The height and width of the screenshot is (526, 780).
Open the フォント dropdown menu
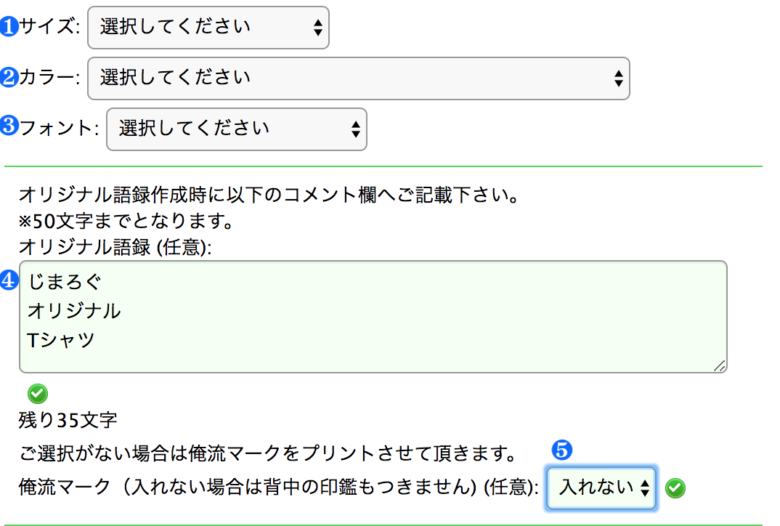[x=236, y=128]
